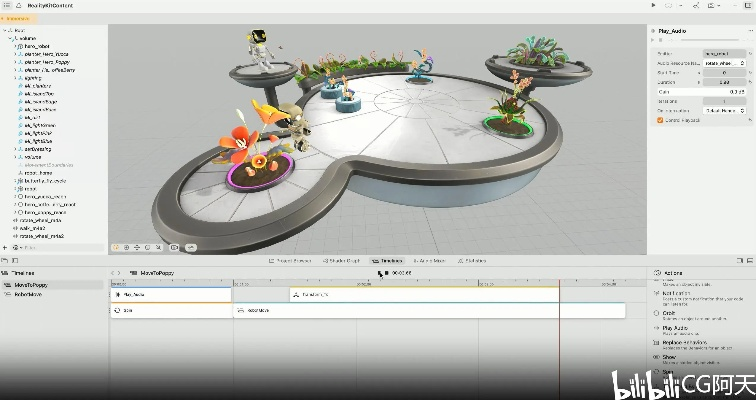This screenshot has width=756, height=400.
Task: Click the play button in top toolbar
Action: 653,5
